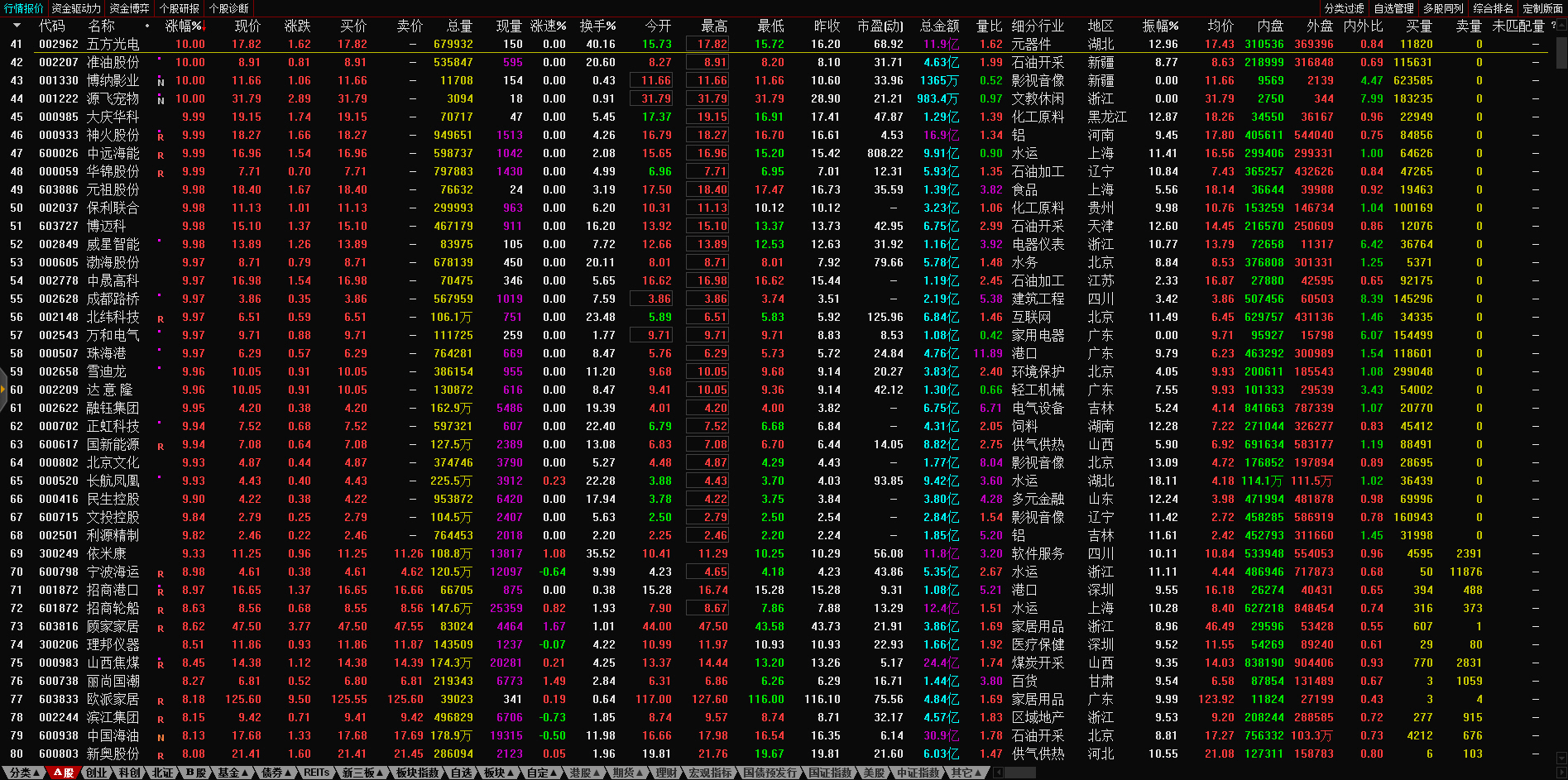Sort the list by 换手% column

(597, 26)
